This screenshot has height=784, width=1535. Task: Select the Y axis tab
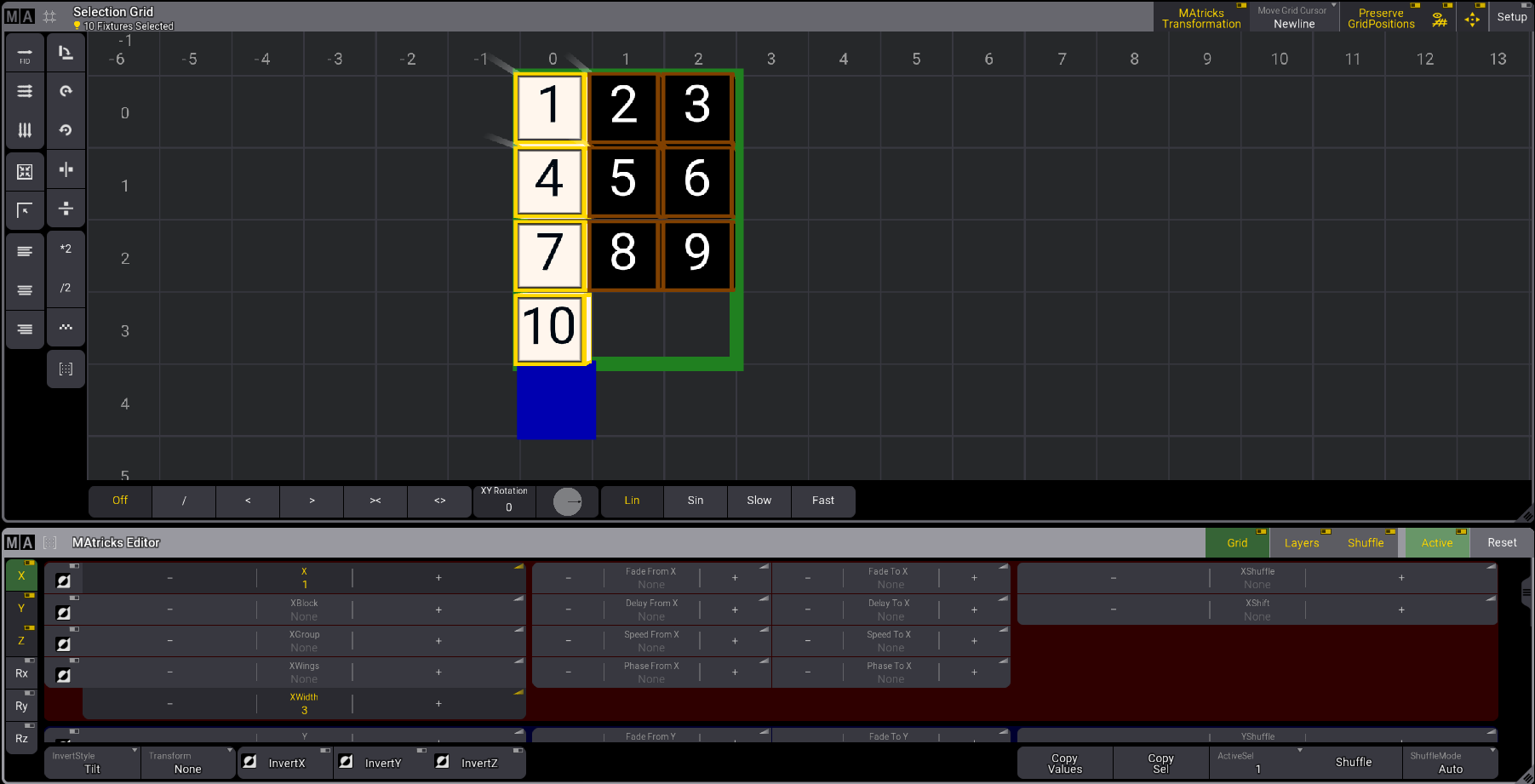coord(21,608)
